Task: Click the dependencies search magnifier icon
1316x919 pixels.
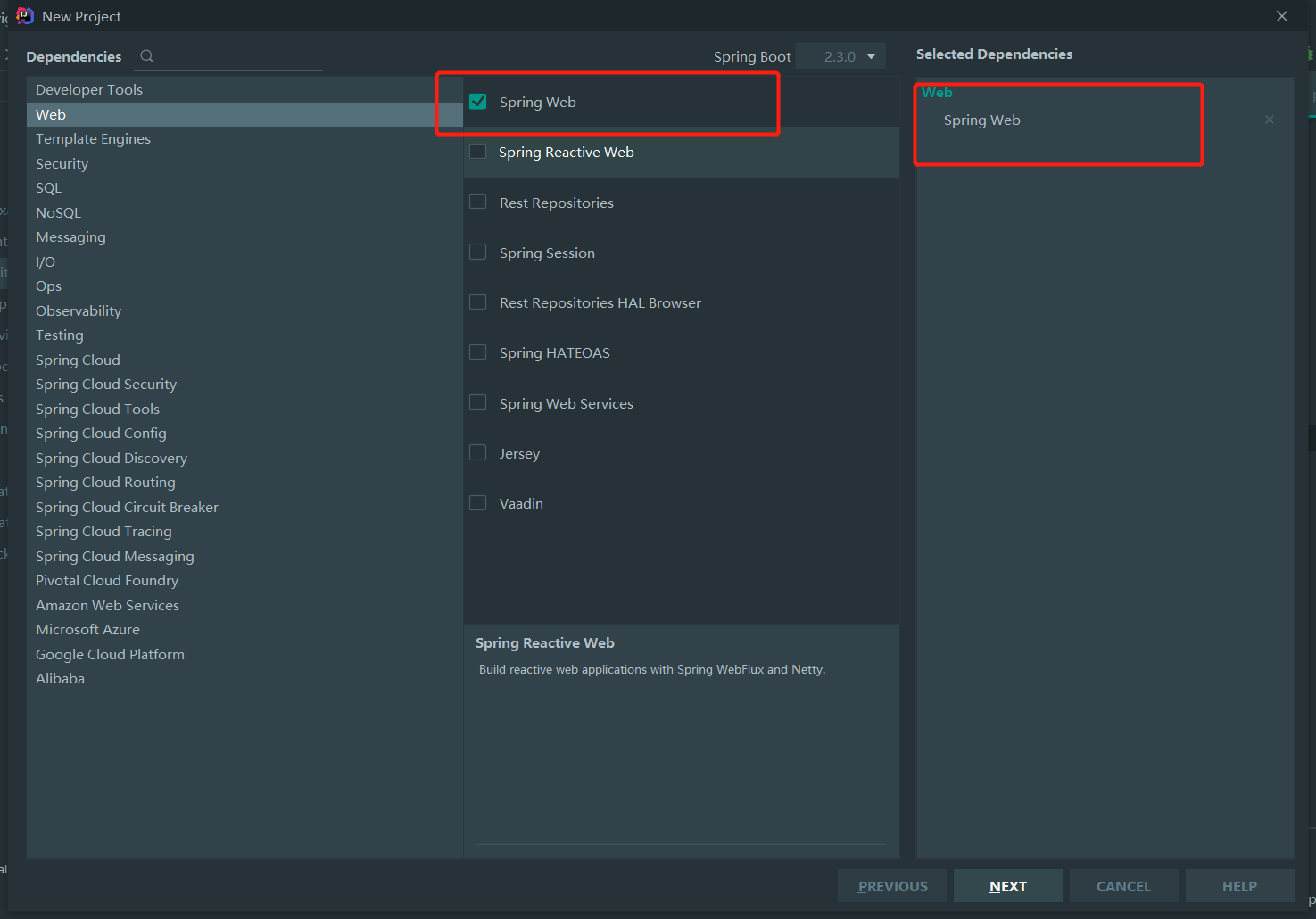Action: (147, 56)
